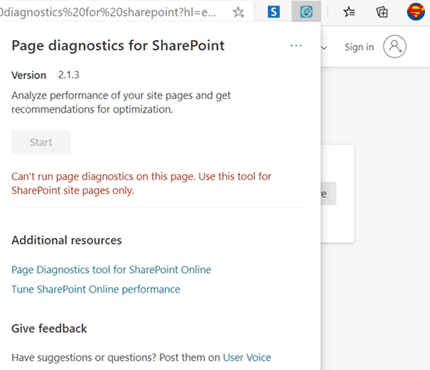This screenshot has height=370, width=430.
Task: Expand the chevron next to Sign in
Action: [x=324, y=48]
